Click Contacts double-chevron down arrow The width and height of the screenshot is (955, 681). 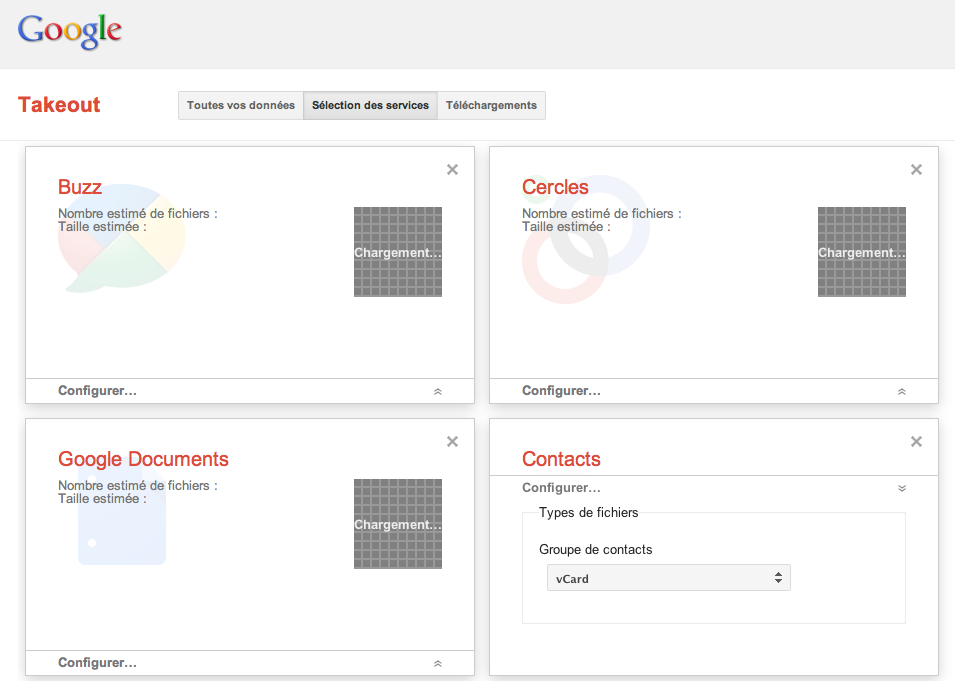tap(902, 489)
